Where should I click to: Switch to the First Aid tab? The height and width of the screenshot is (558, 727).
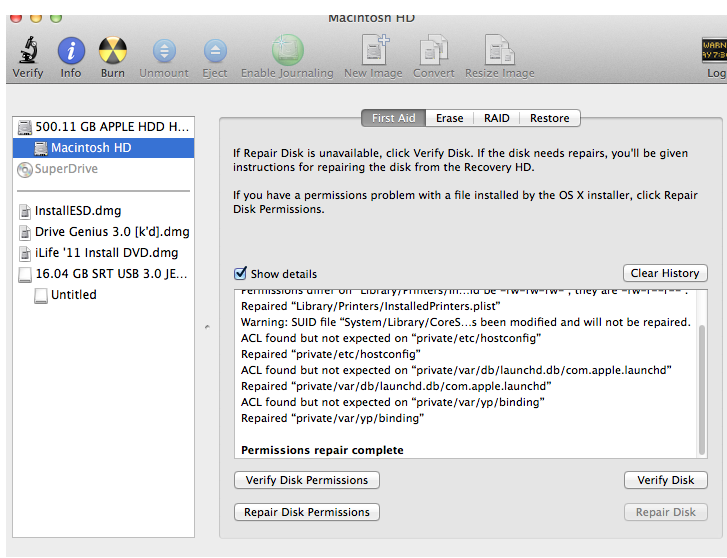[x=393, y=118]
